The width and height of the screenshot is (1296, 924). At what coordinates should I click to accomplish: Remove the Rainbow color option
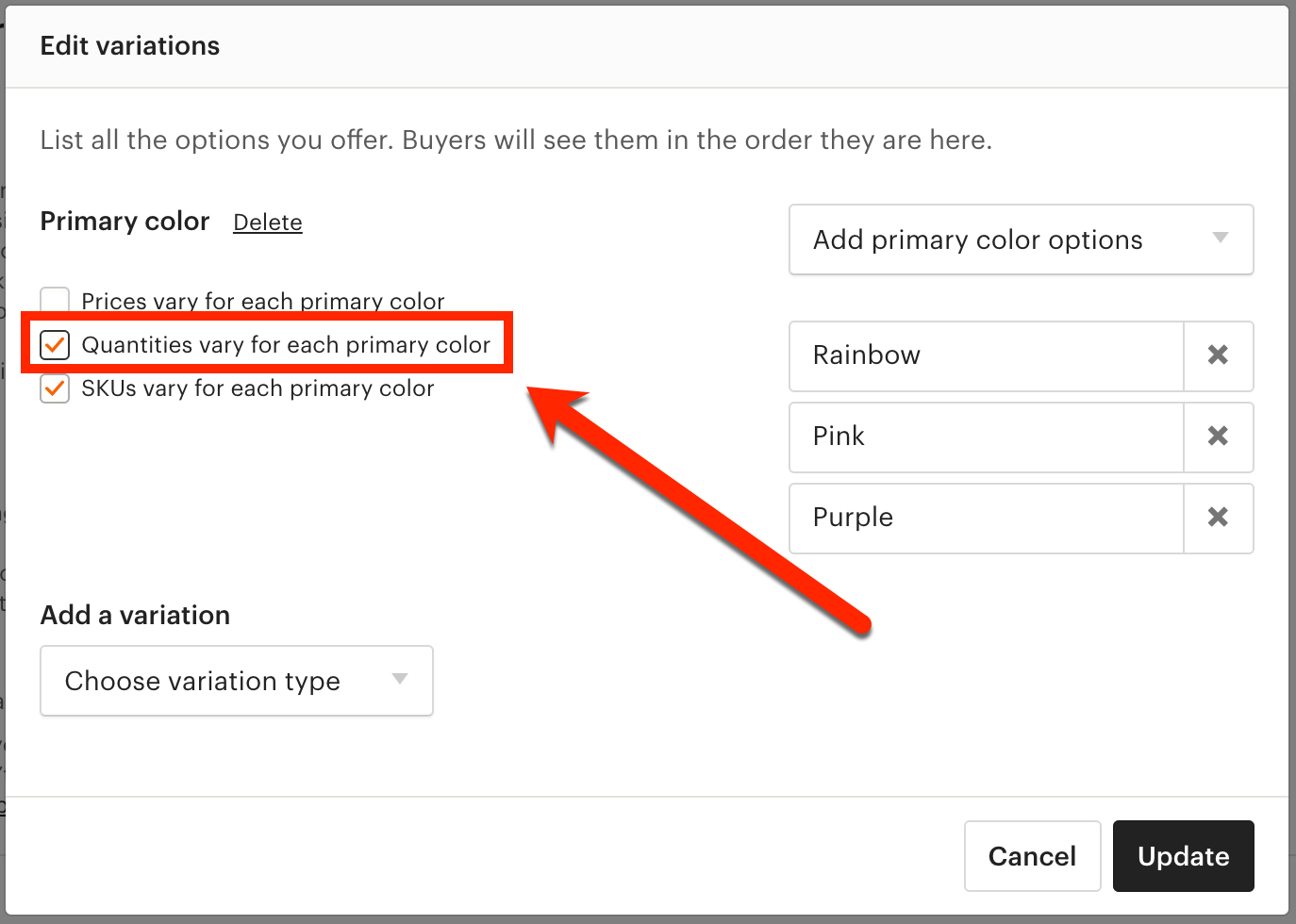pyautogui.click(x=1218, y=355)
